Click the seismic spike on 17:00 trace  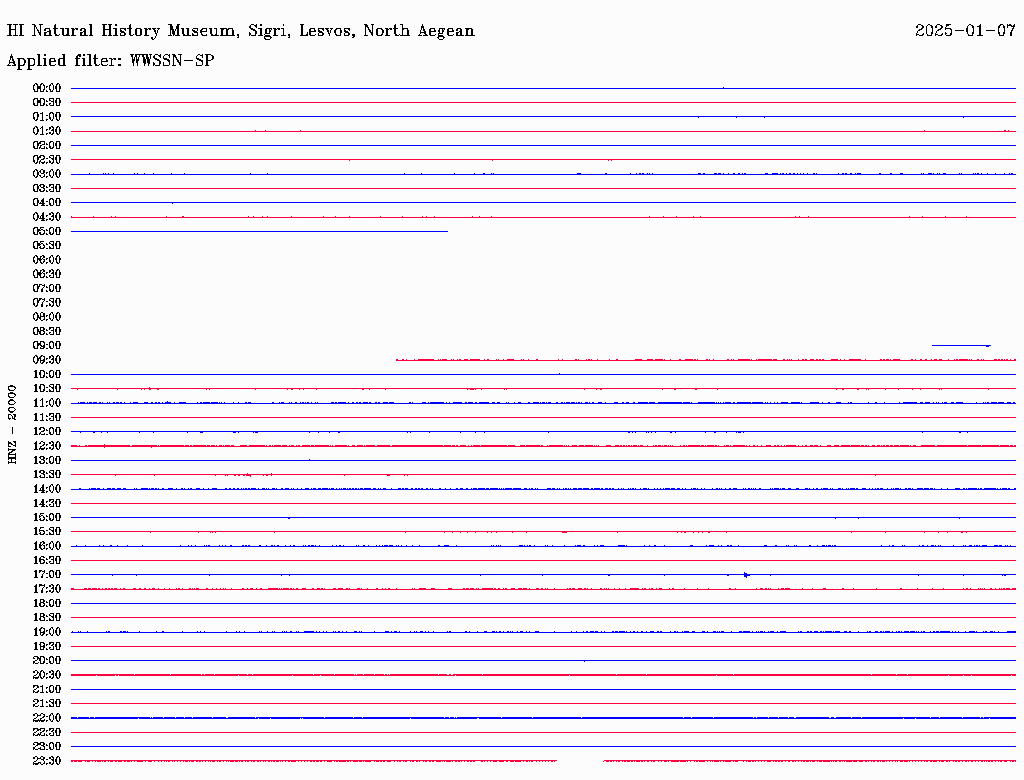[x=746, y=575]
